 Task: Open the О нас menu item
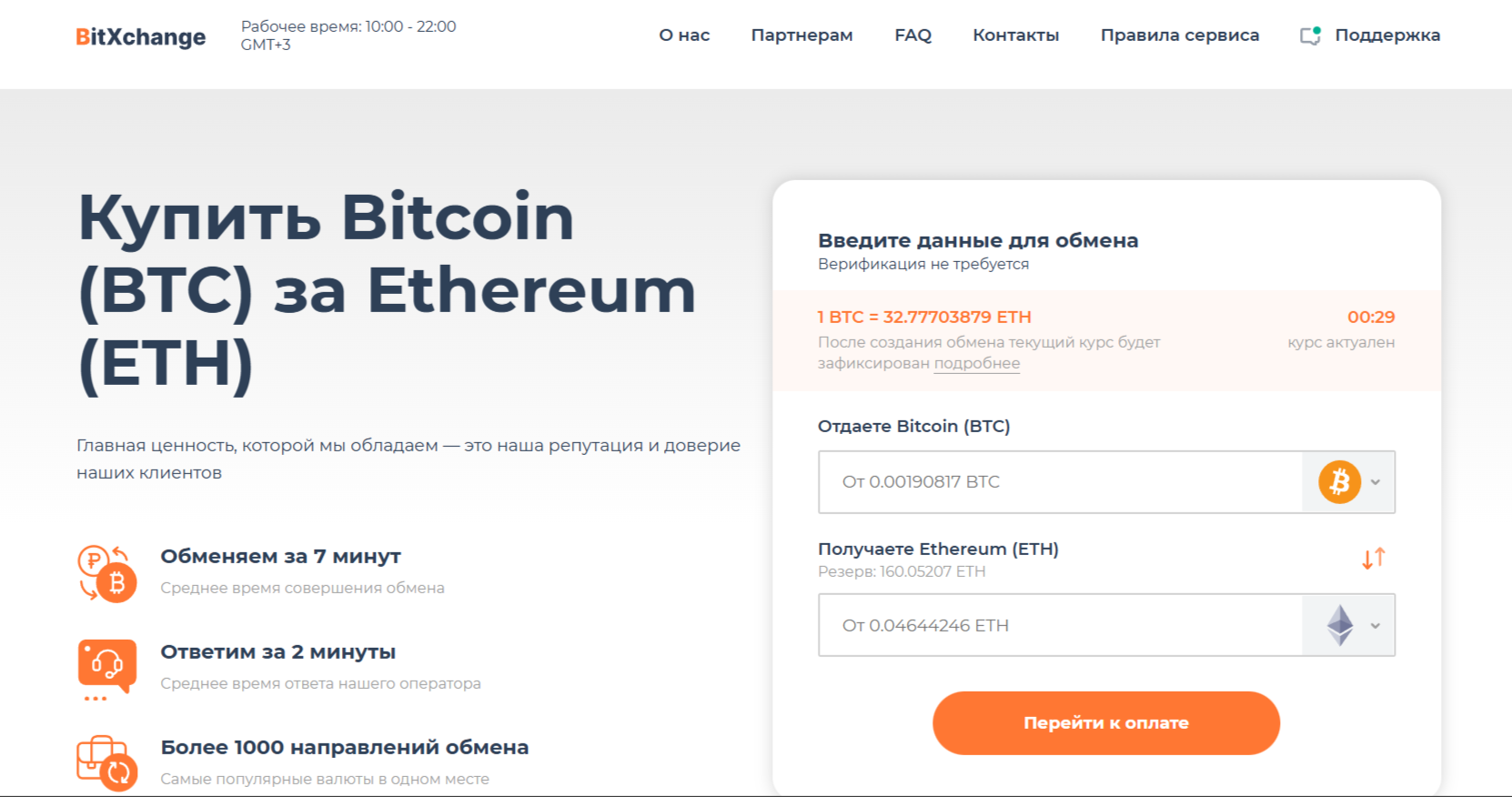coord(684,35)
